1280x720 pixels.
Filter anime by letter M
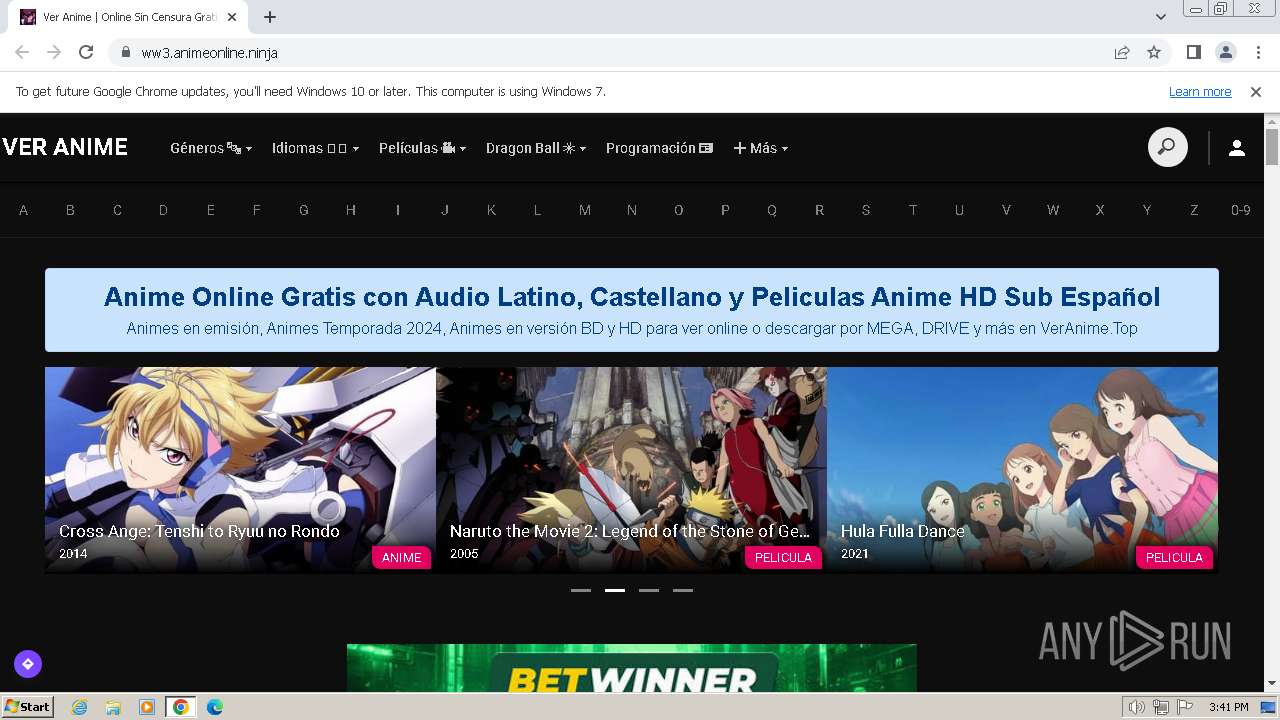pyautogui.click(x=585, y=210)
